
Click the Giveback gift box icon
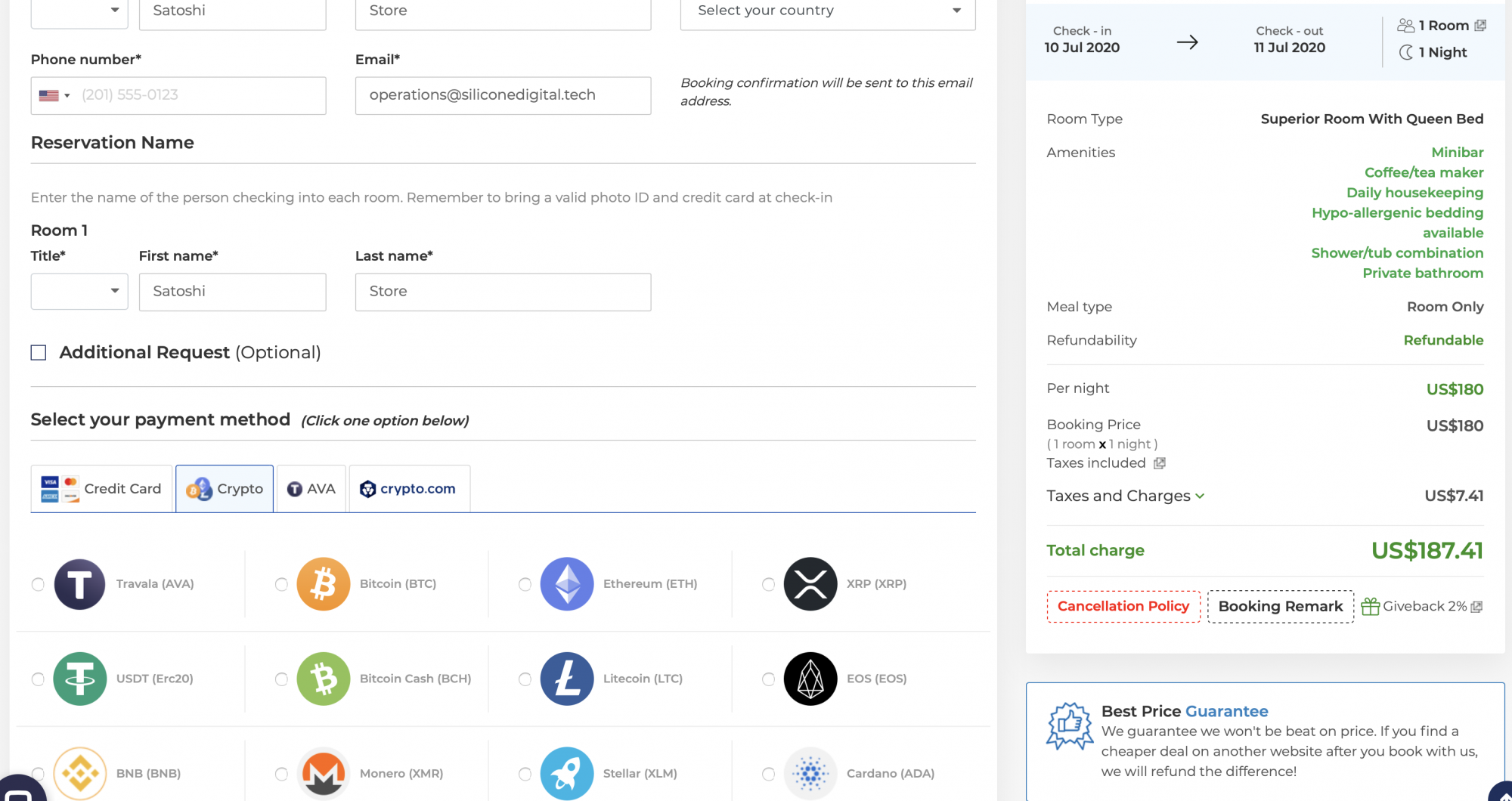coord(1370,606)
